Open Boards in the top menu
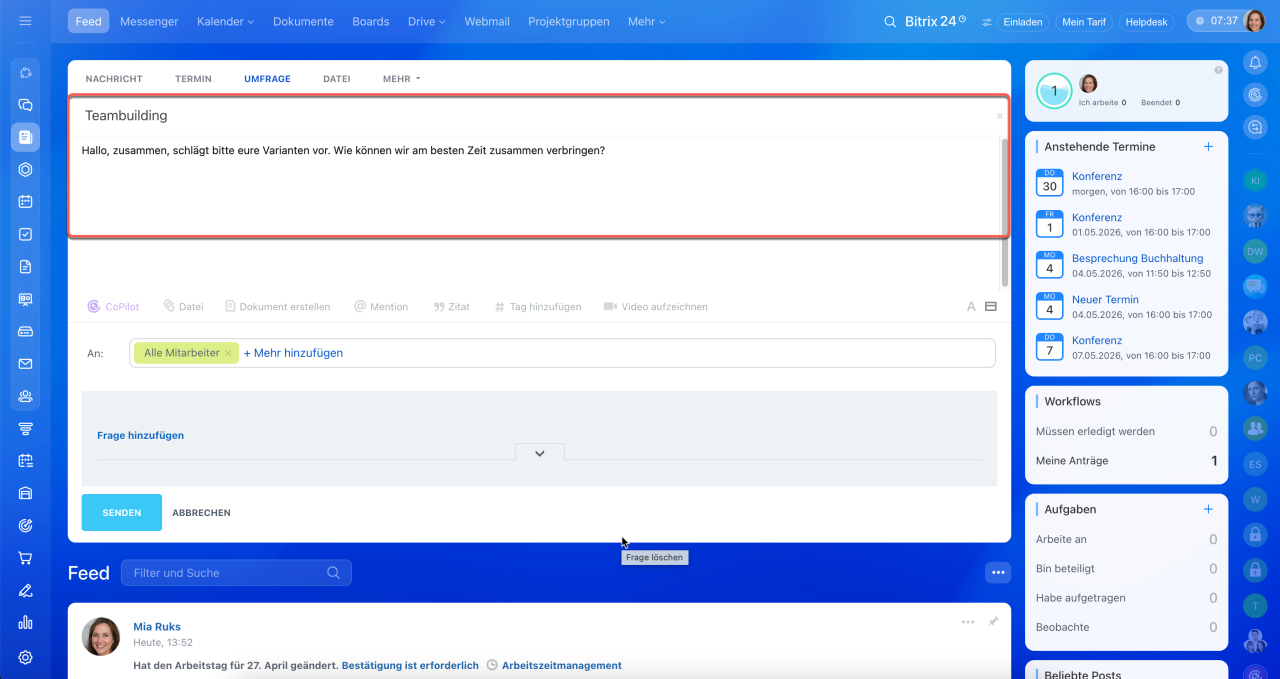The height and width of the screenshot is (679, 1280). point(371,21)
